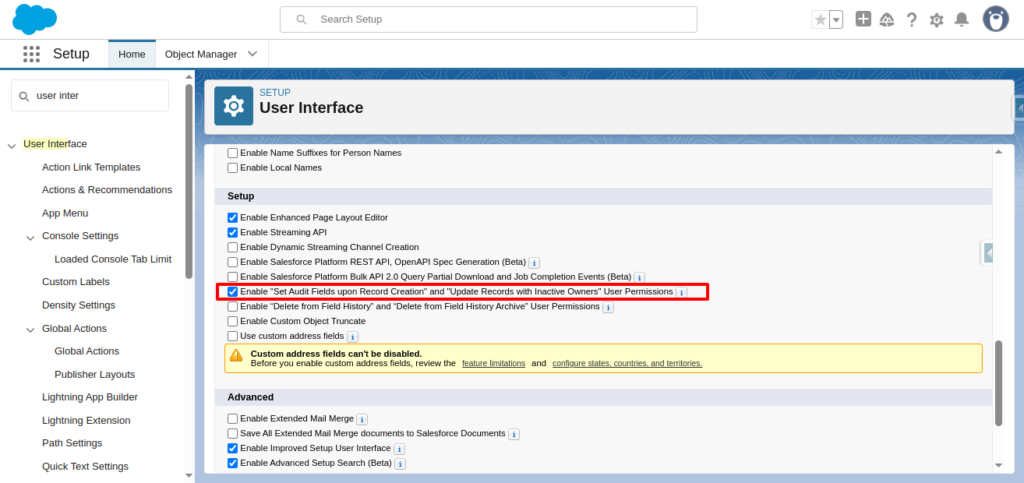This screenshot has width=1024, height=483.
Task: Open Publisher Layouts in sidebar
Action: (95, 375)
